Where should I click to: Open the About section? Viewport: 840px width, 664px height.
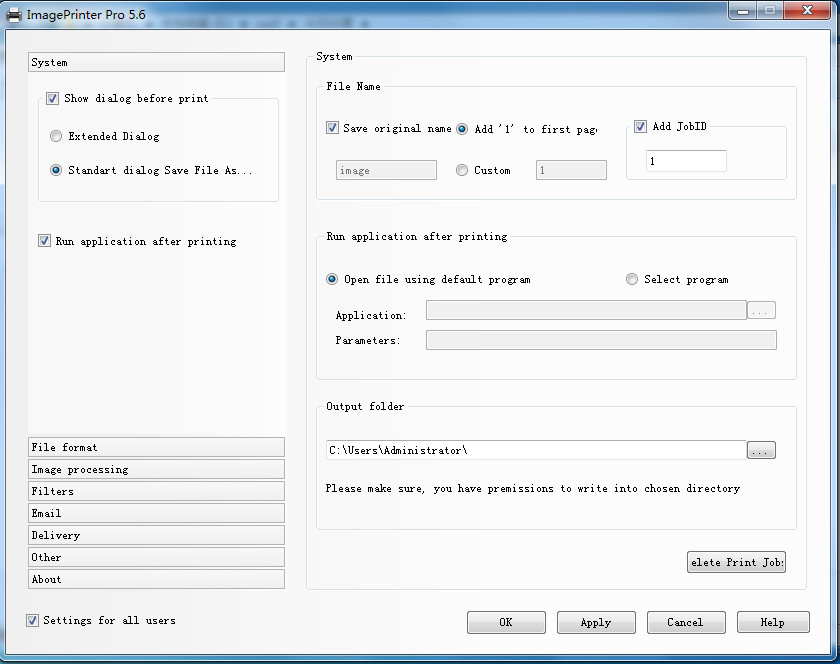click(x=156, y=579)
